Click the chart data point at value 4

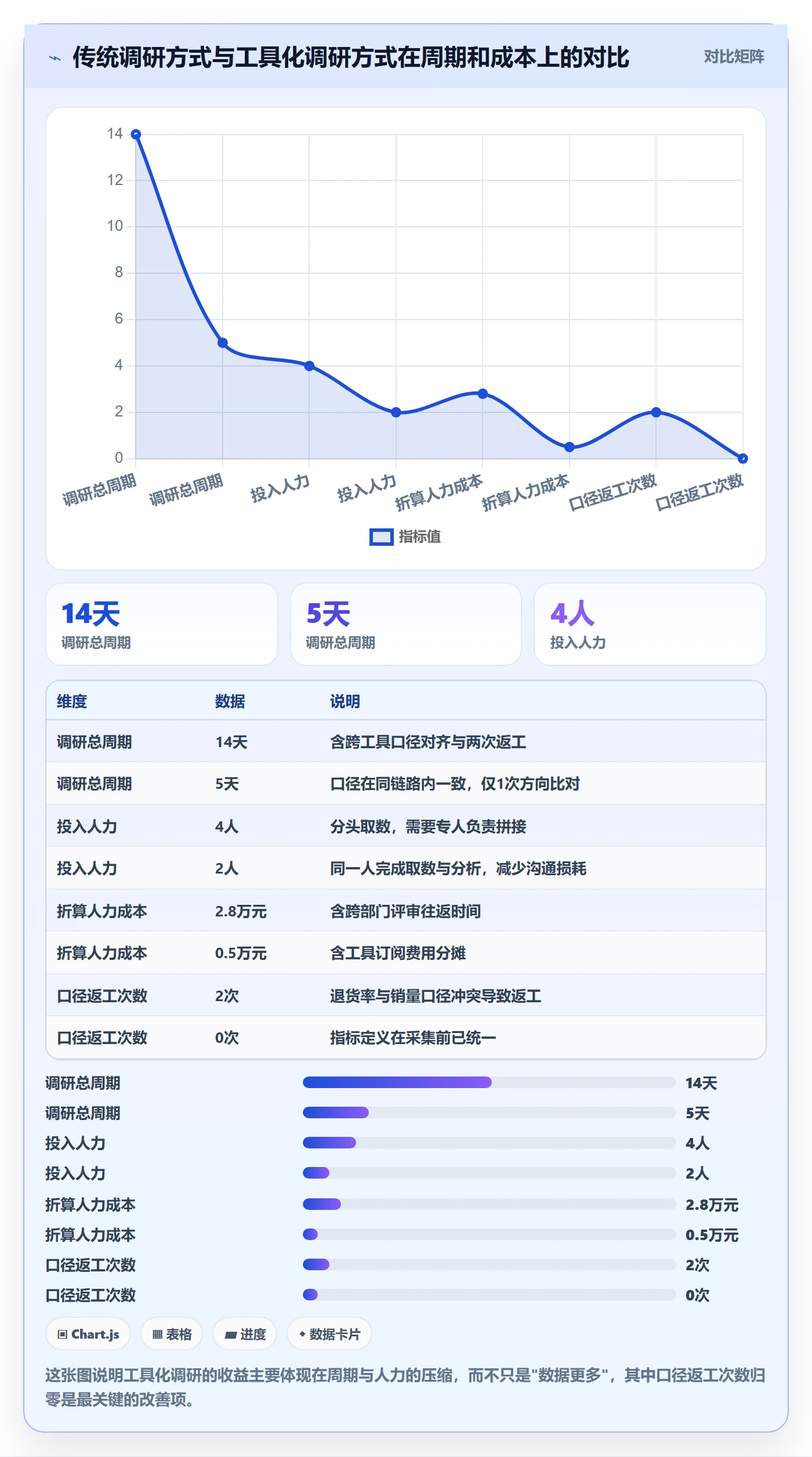[x=309, y=366]
